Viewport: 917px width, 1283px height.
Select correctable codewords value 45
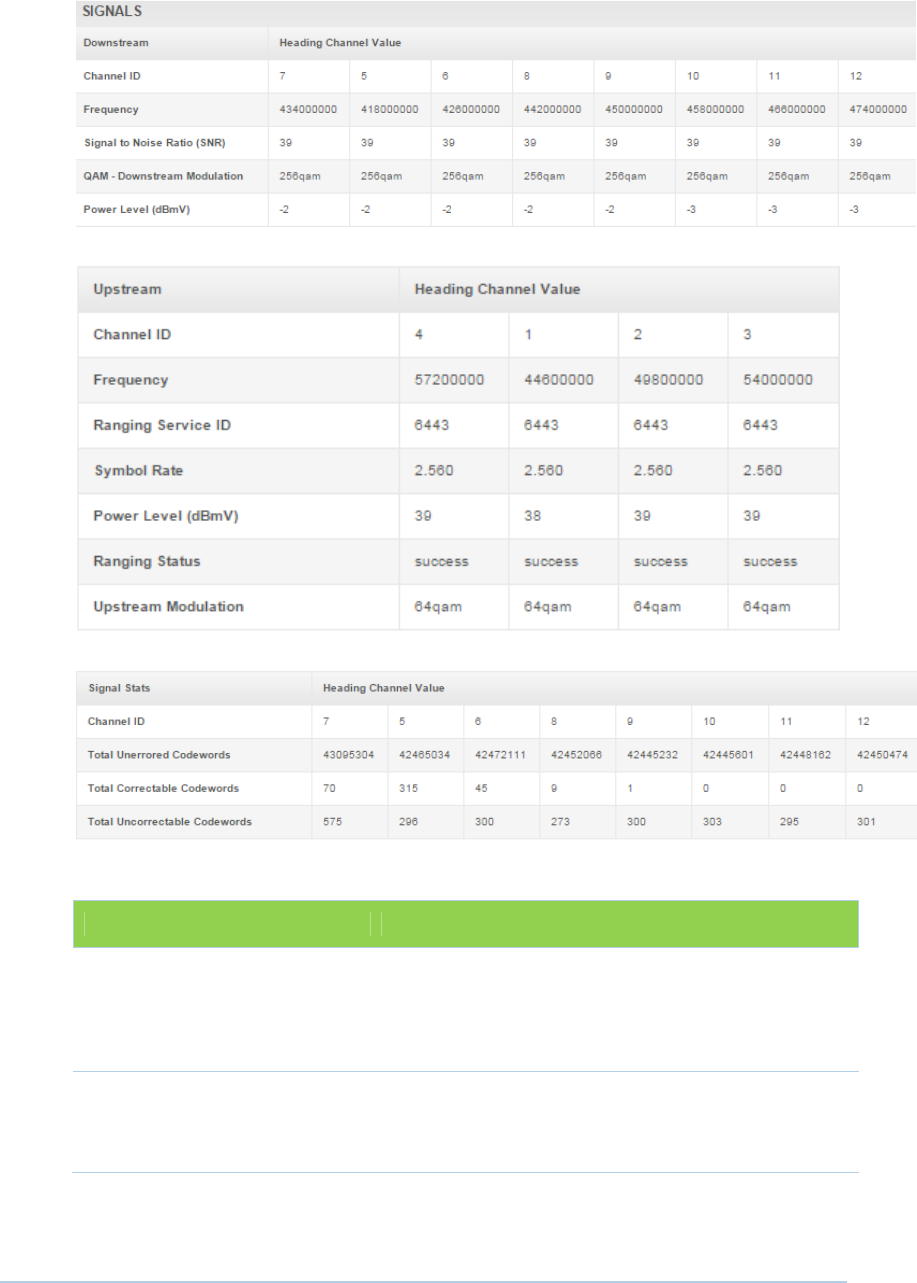[482, 788]
